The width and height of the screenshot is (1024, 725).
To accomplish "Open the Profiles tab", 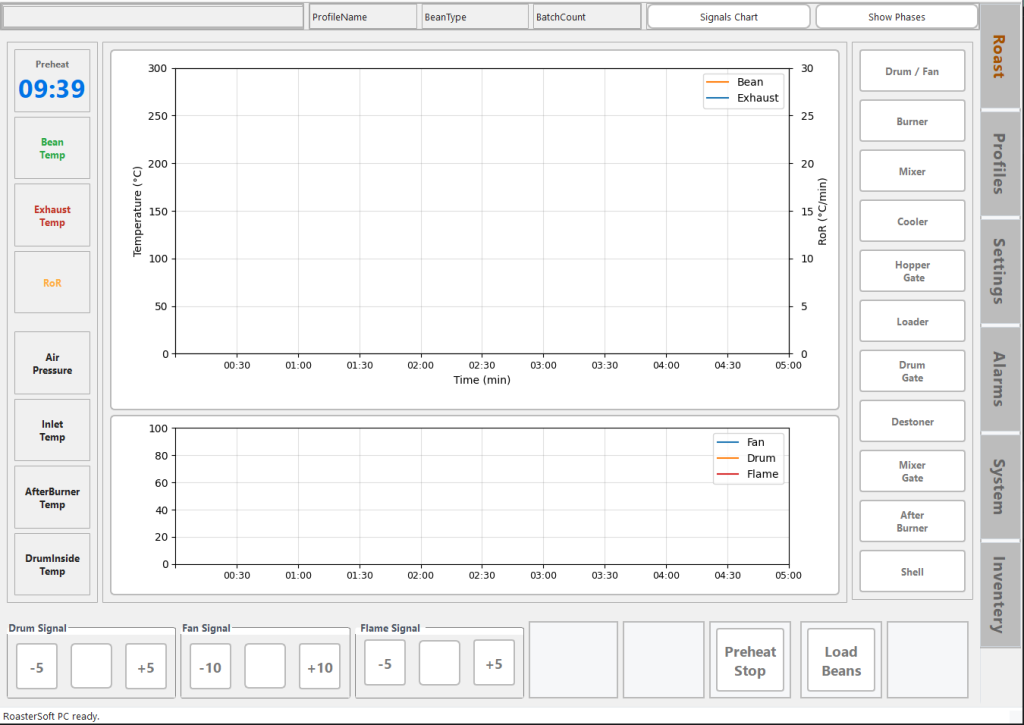I will click(999, 163).
